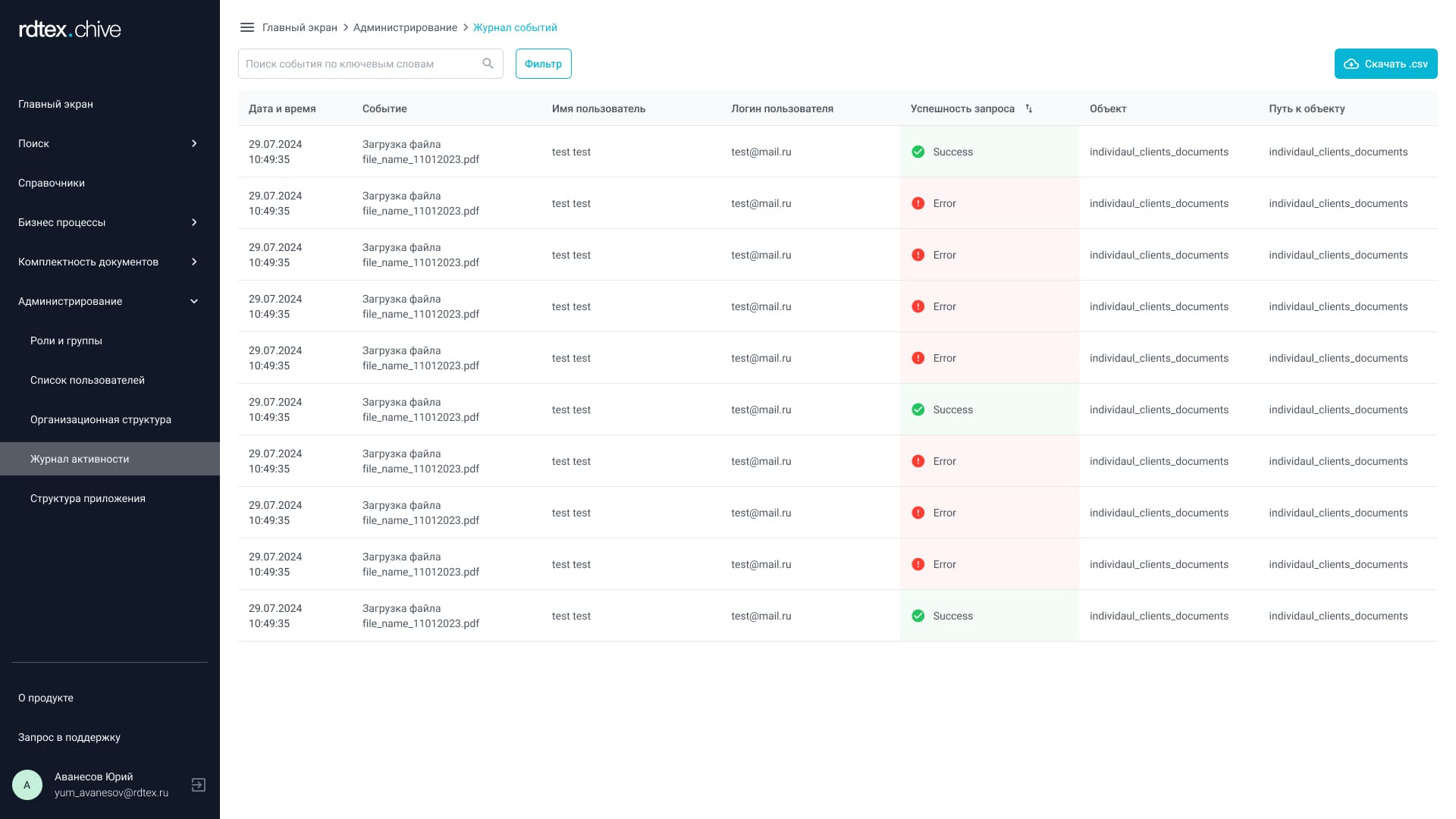Screen dimensions: 1456x819
Task: Click the user avatar circle with A
Action: point(27,785)
